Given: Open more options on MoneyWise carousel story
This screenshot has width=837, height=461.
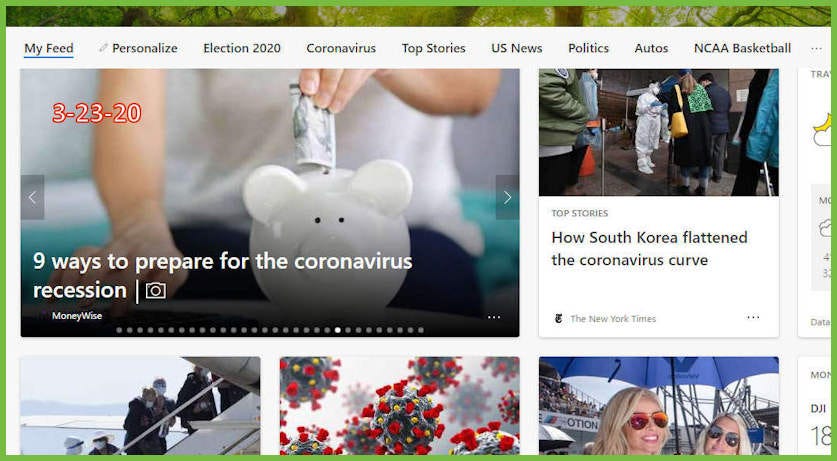Looking at the screenshot, I should (x=494, y=317).
